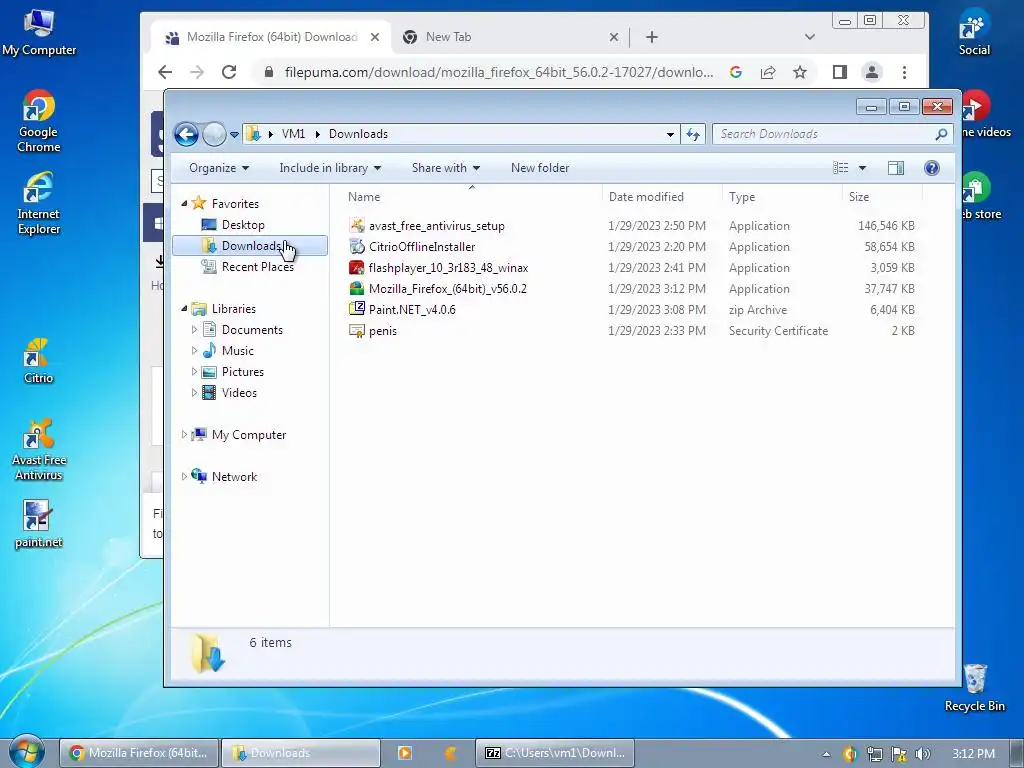Open the Share with menu
This screenshot has height=768, width=1024.
tap(445, 168)
